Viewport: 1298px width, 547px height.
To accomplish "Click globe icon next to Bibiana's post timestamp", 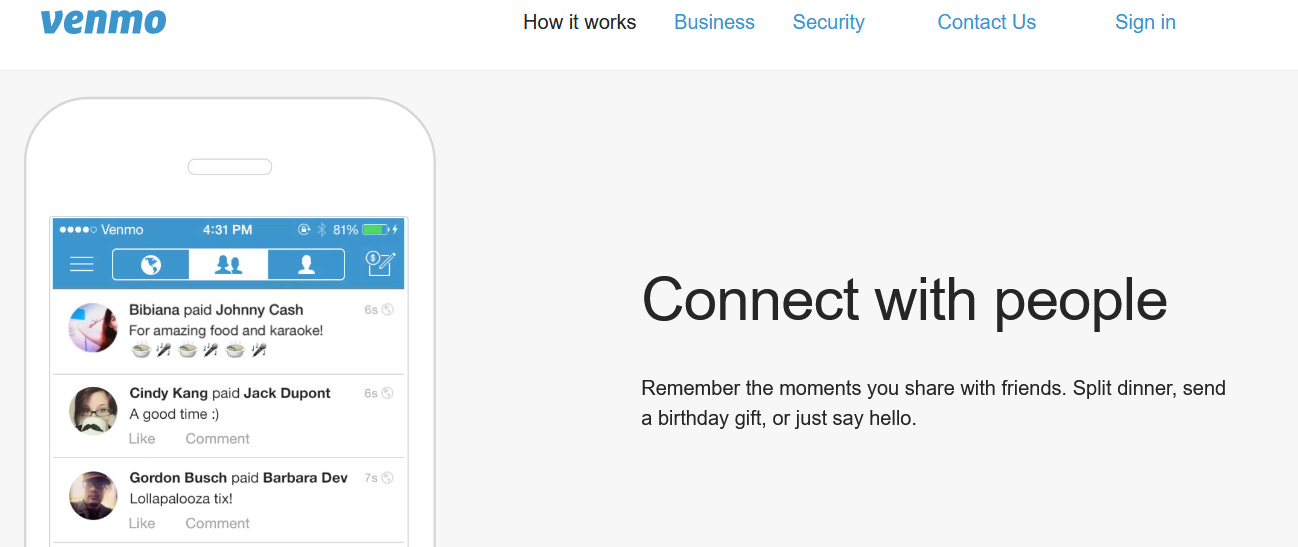I will (388, 310).
